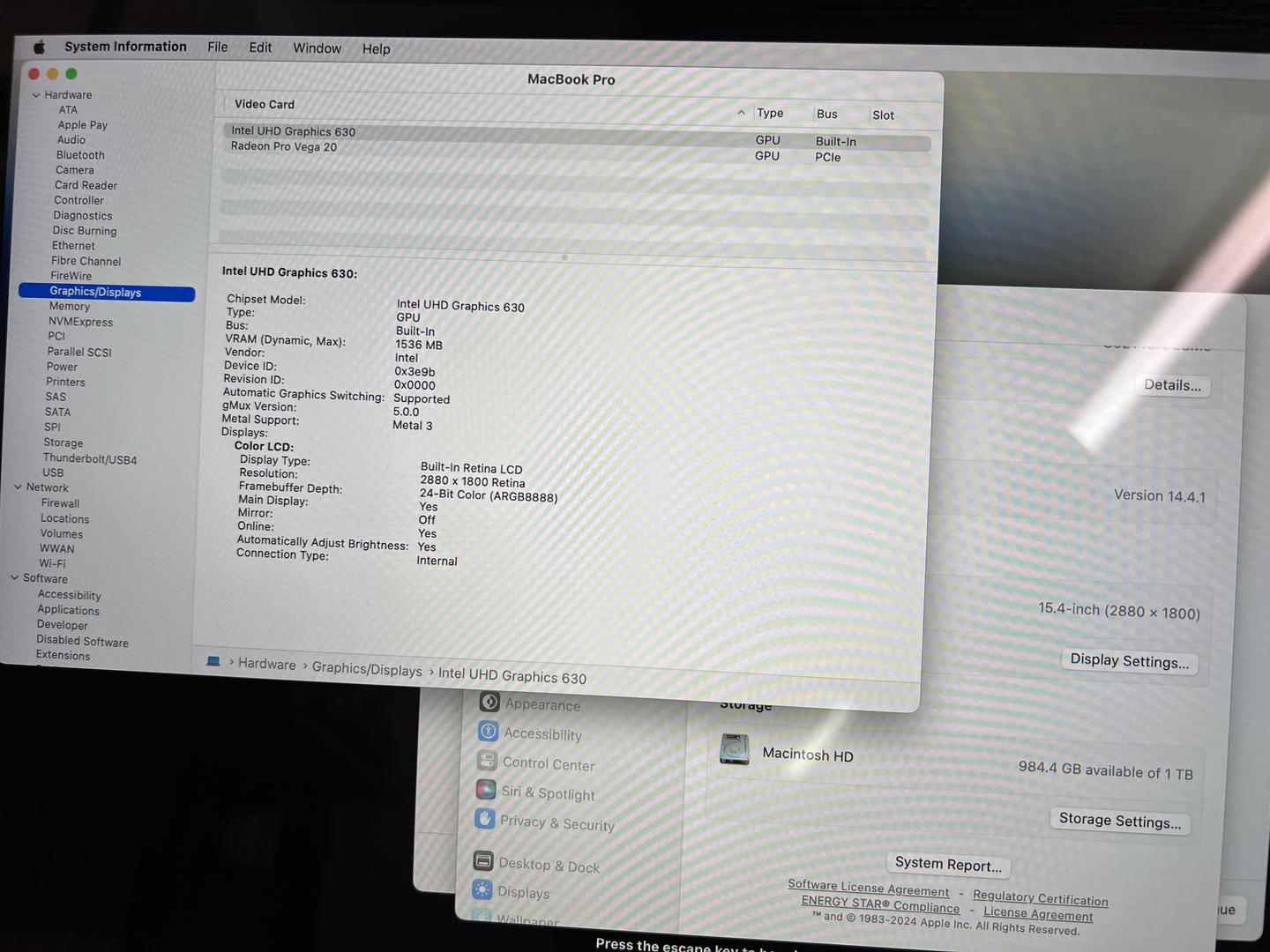
Task: Select Memory in sidebar
Action: coord(69,307)
